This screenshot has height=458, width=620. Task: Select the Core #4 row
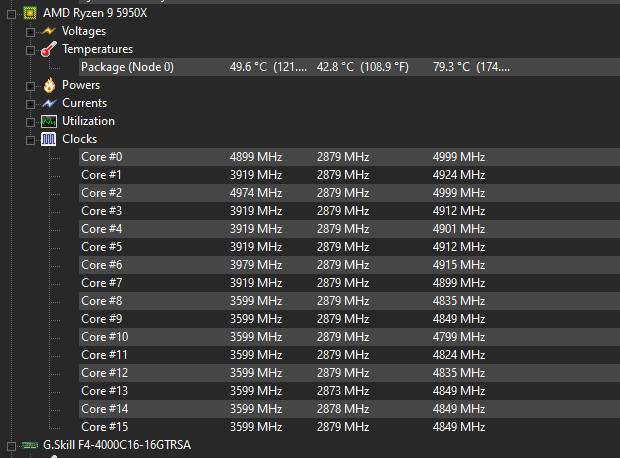click(x=350, y=229)
